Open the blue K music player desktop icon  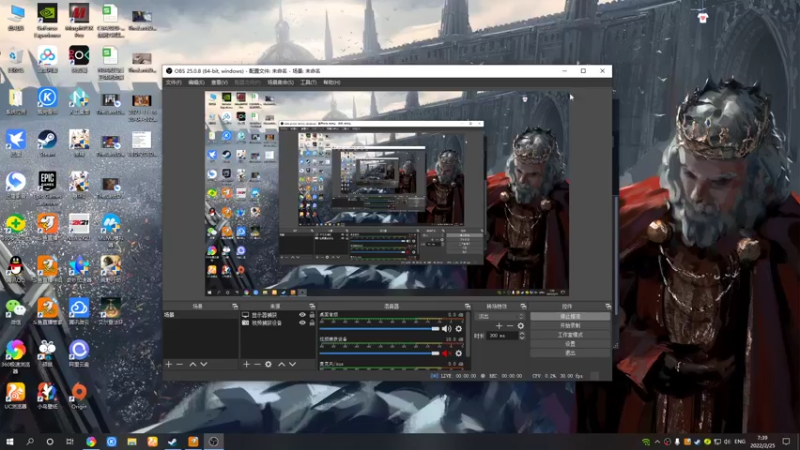tap(47, 101)
